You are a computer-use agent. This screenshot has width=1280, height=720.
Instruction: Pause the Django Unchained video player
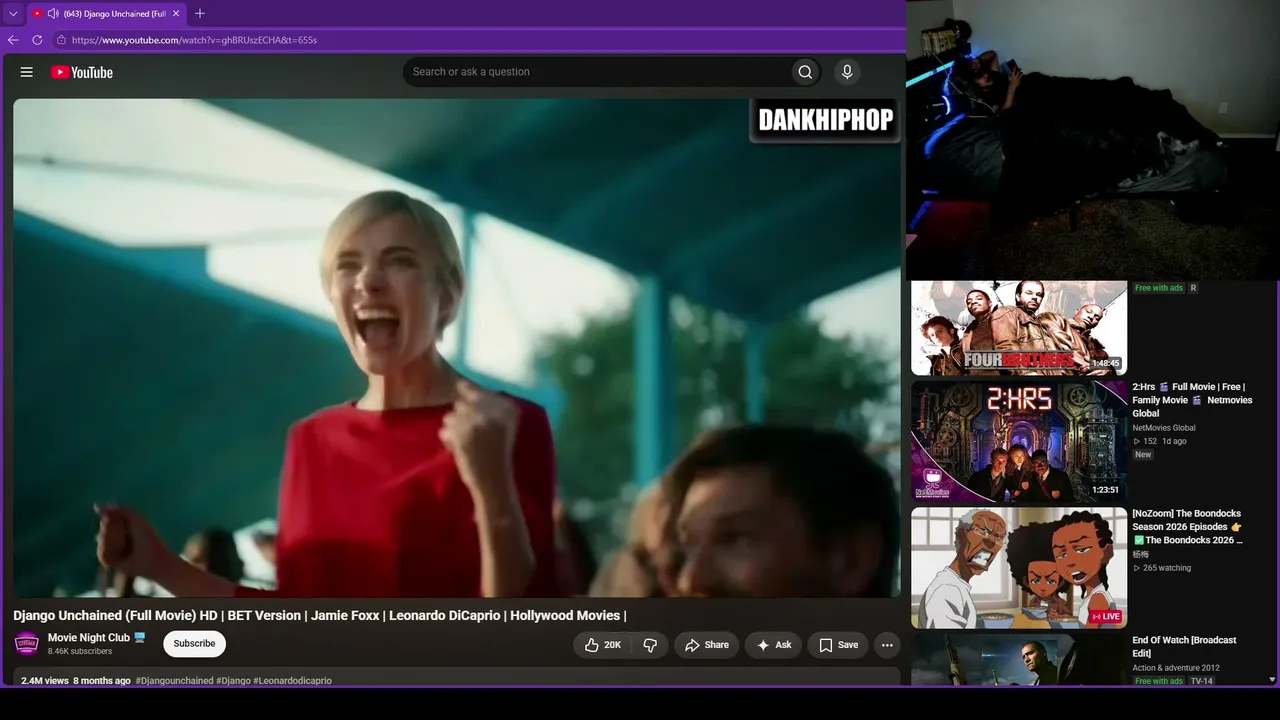457,348
